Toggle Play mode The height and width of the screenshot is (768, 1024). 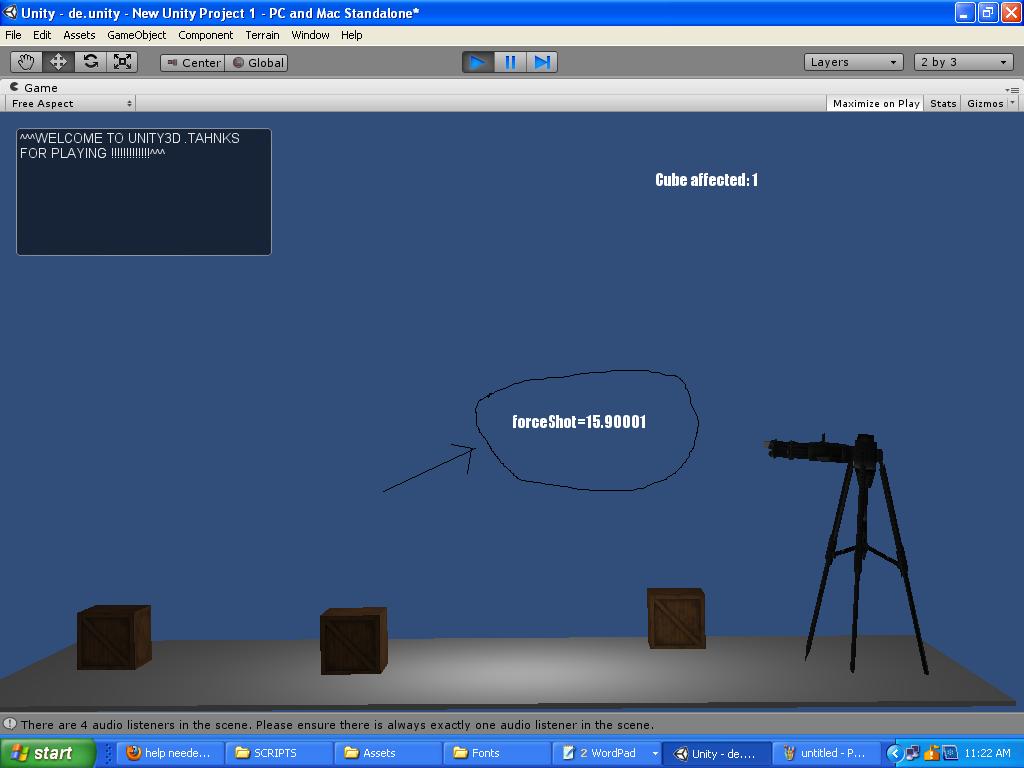click(x=477, y=62)
